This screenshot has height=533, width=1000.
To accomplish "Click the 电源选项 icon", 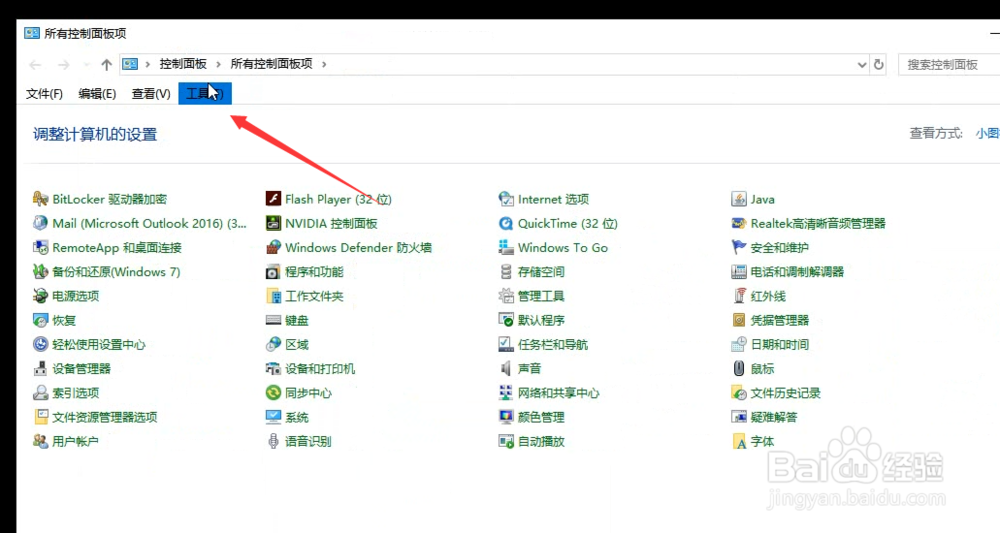I will coord(40,296).
